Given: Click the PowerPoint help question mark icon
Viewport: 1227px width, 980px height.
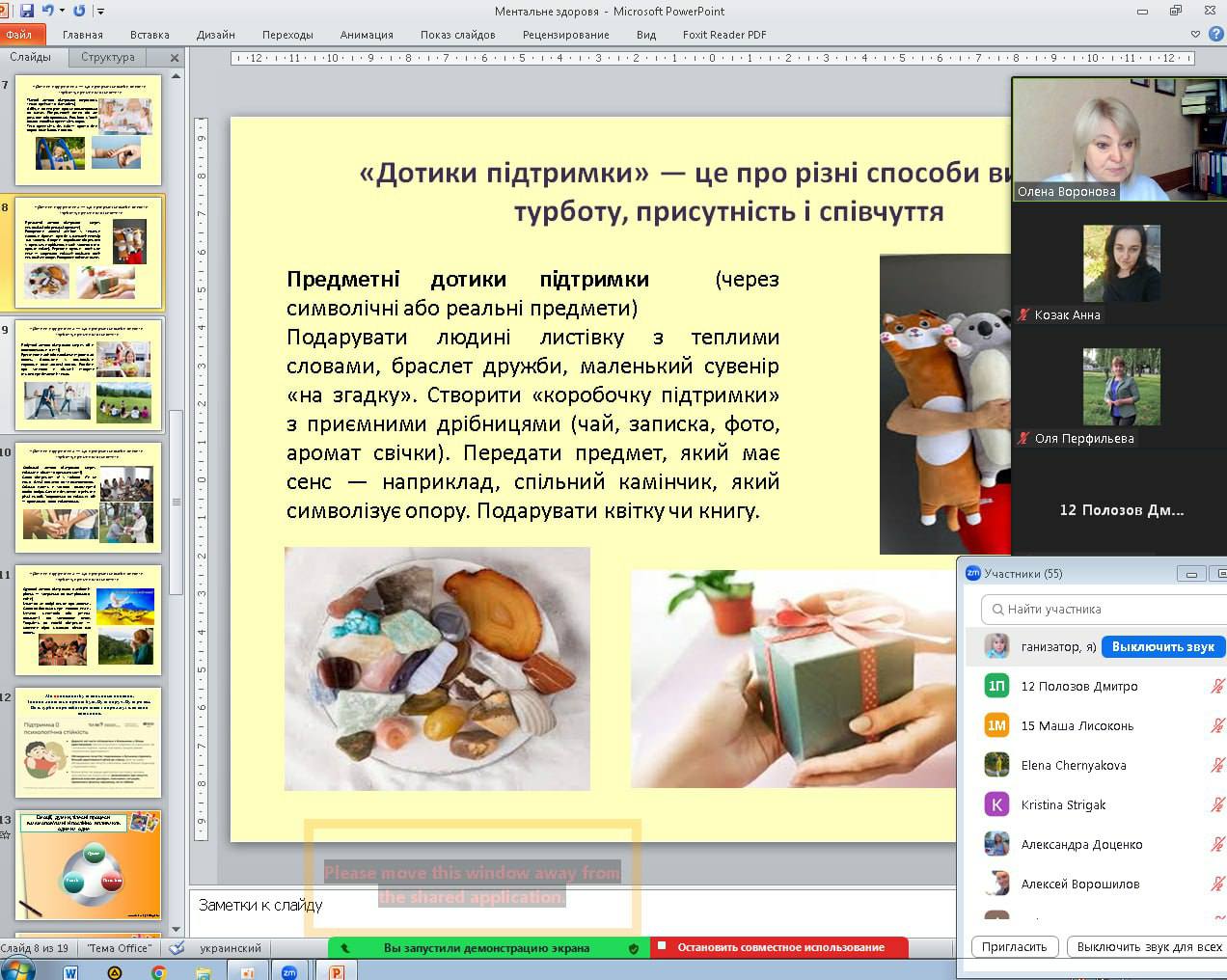Looking at the screenshot, I should tap(1215, 34).
